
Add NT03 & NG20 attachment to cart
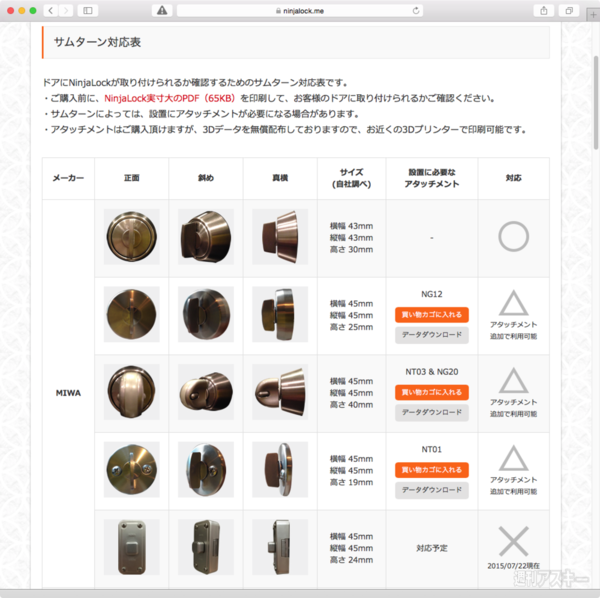[x=432, y=392]
